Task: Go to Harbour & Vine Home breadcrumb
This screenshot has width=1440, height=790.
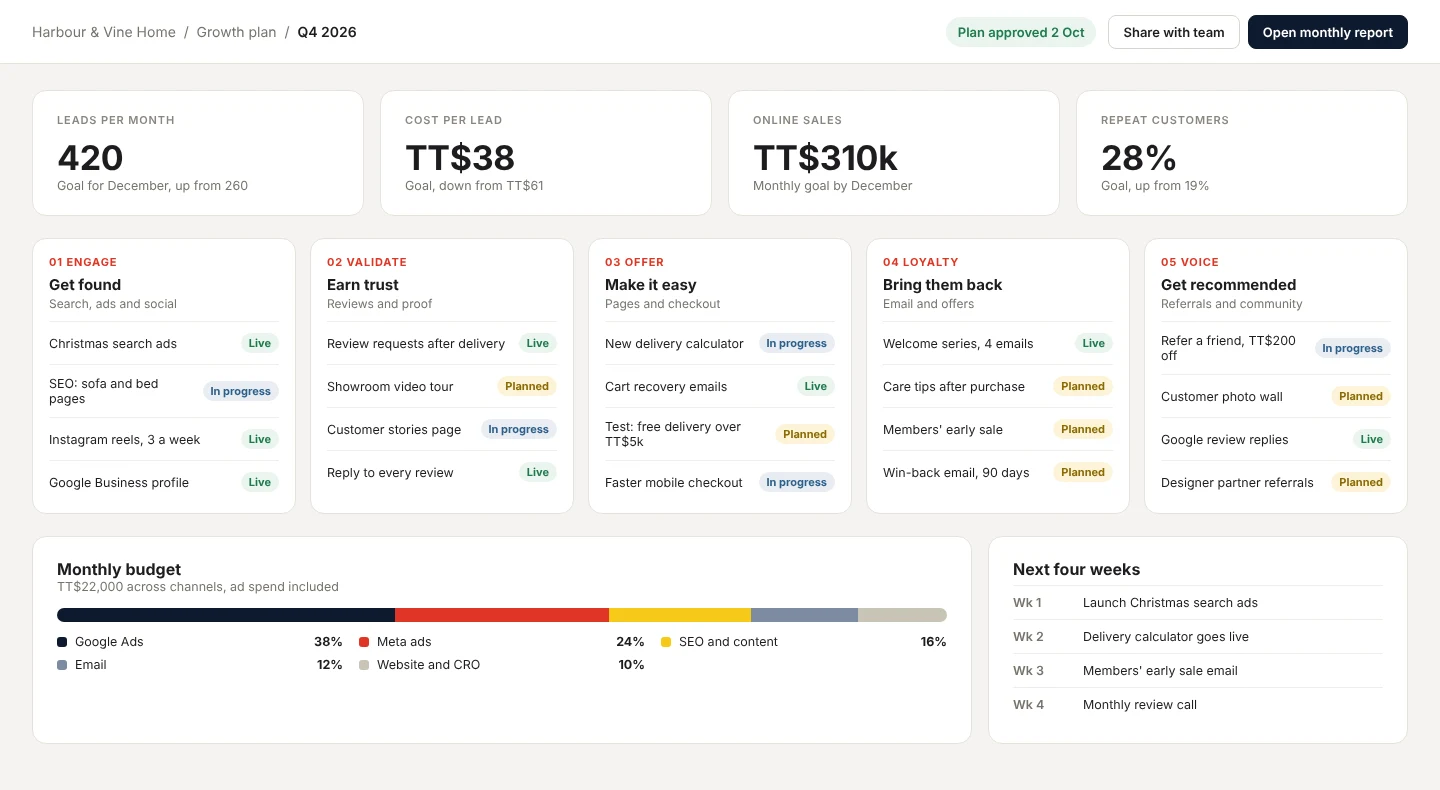Action: coord(104,32)
